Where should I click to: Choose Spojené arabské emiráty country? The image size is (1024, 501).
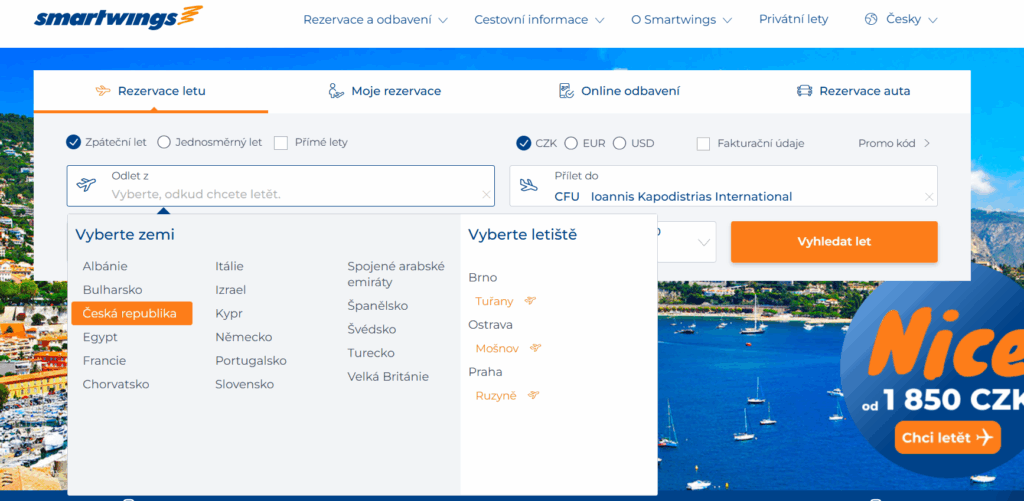(396, 274)
